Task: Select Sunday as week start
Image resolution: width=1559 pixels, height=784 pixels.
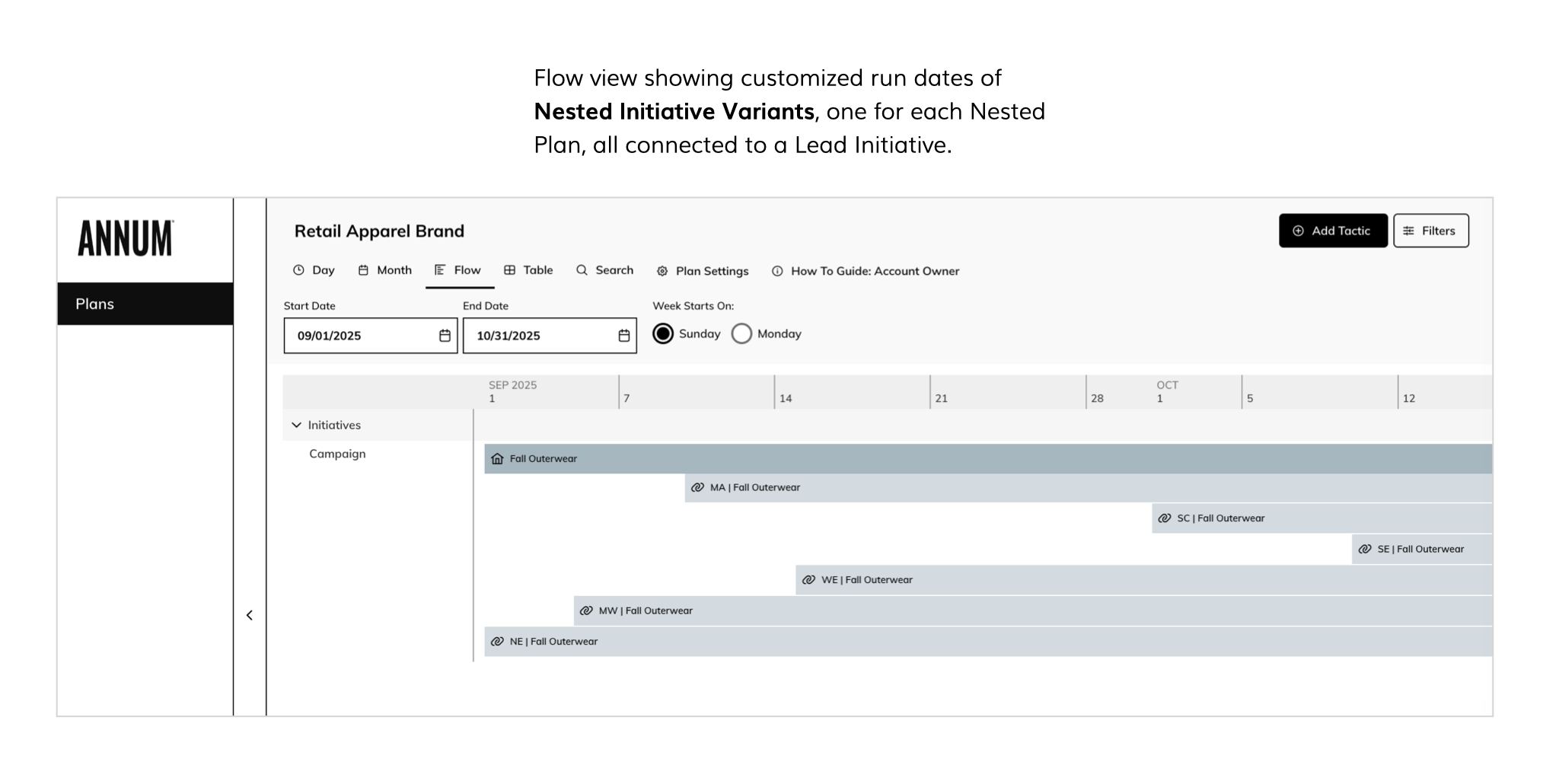Action: pos(663,334)
